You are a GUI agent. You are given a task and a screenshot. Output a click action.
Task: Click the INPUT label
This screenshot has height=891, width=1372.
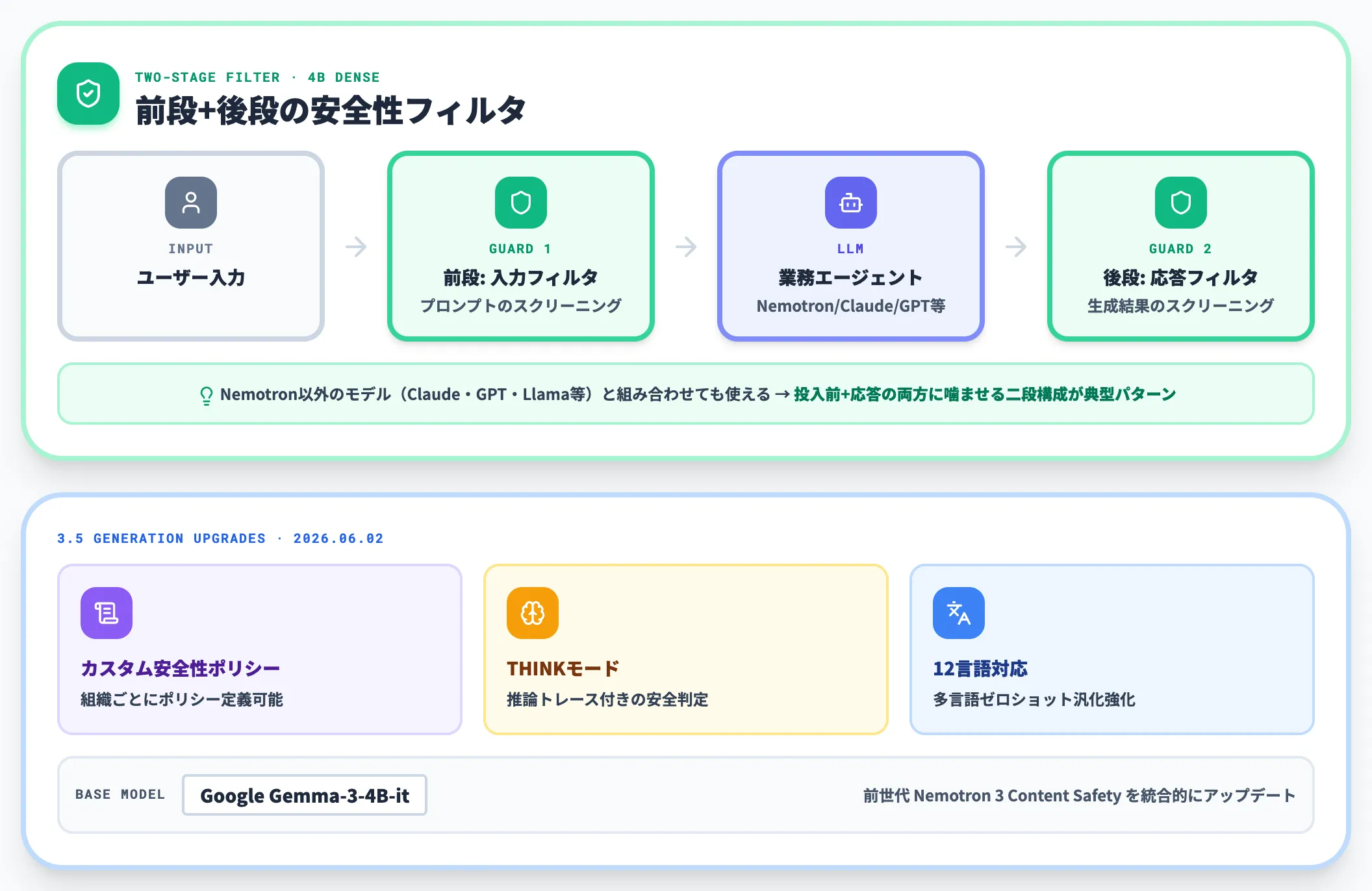point(191,249)
